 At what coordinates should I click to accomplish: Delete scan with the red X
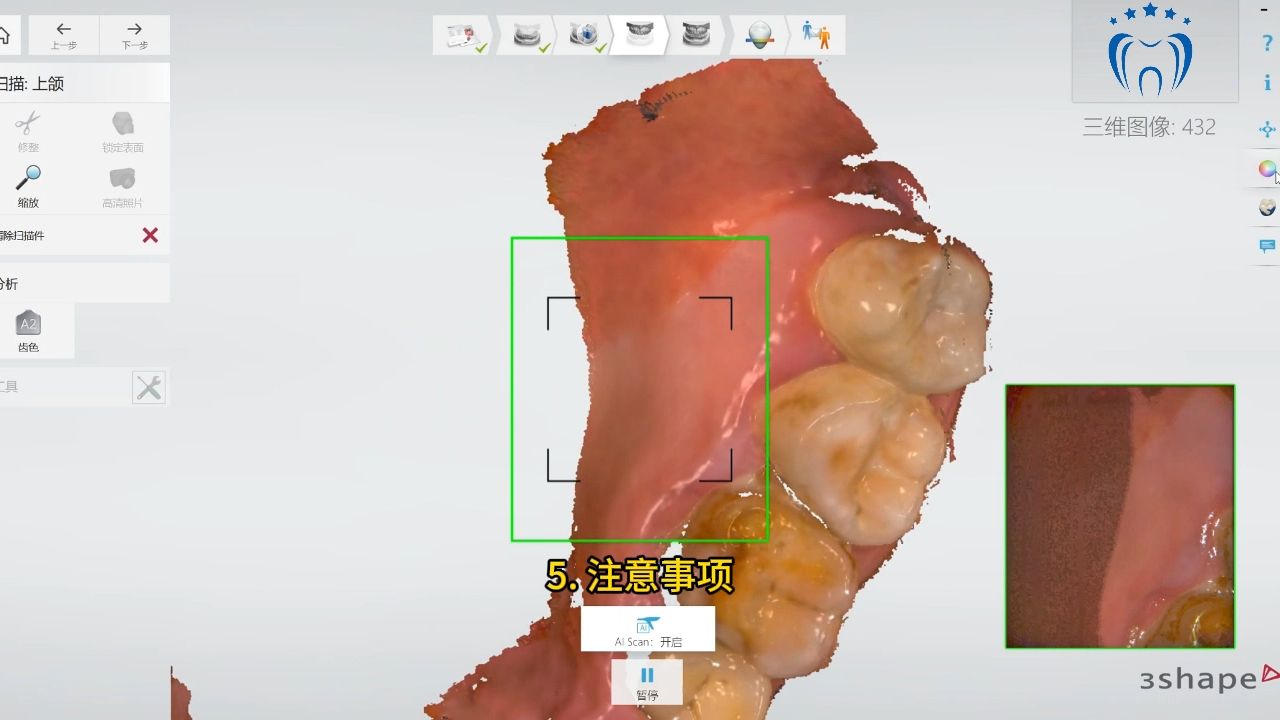(x=150, y=235)
